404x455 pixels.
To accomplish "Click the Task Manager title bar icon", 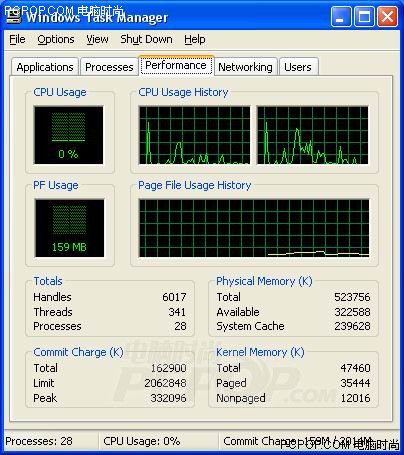I will [x=14, y=16].
